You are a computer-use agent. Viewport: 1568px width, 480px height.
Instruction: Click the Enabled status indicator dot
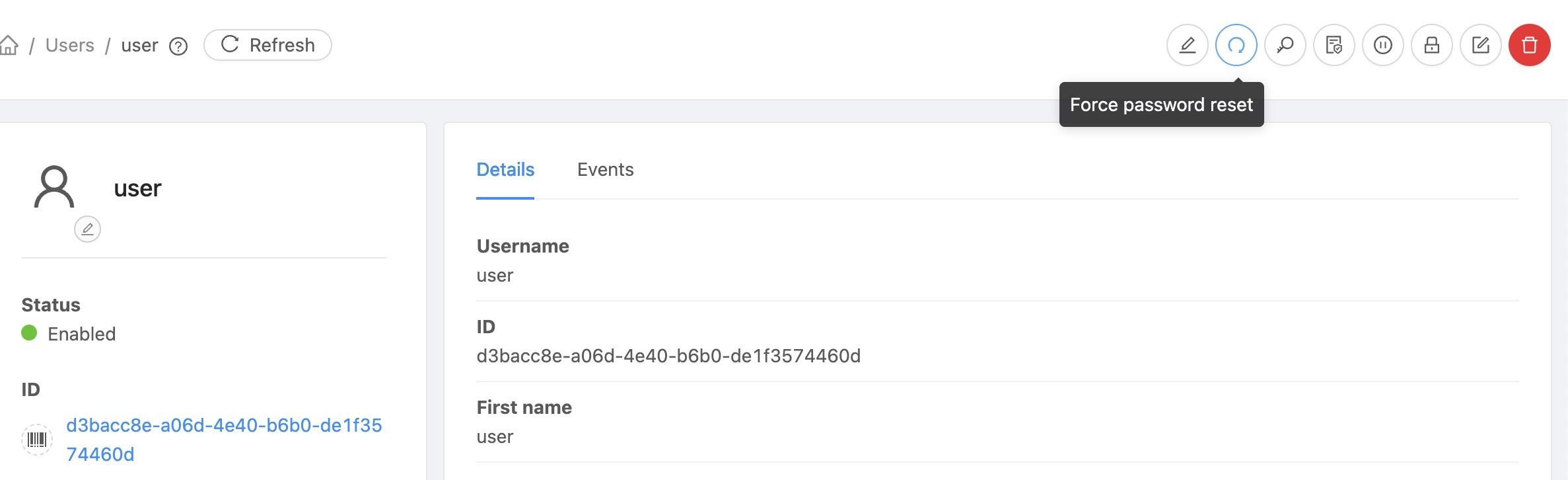(29, 334)
